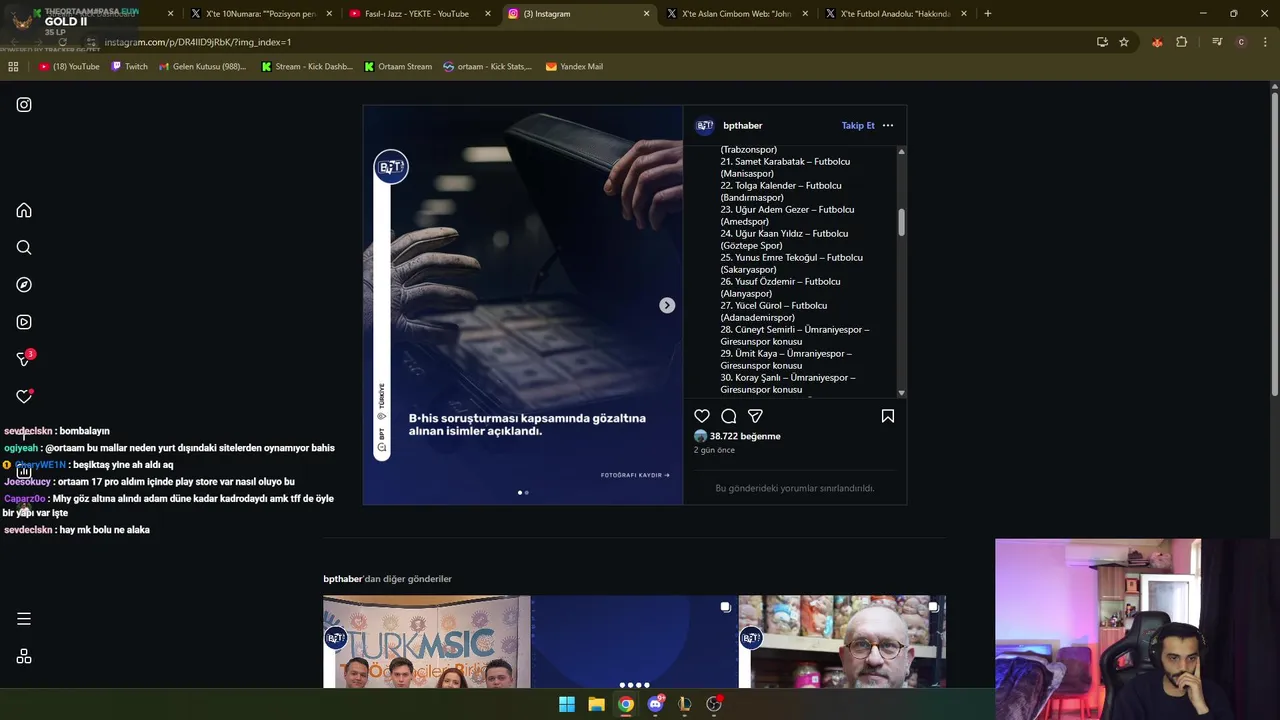The image size is (1280, 720).
Task: Open the blue carousel related post thumbnail
Action: point(635,642)
